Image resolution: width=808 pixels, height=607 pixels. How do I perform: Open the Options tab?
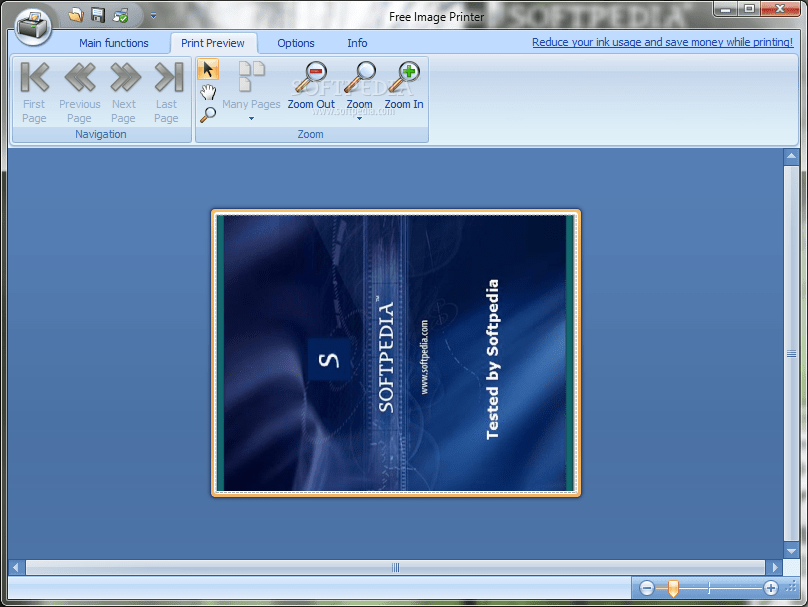pos(296,43)
